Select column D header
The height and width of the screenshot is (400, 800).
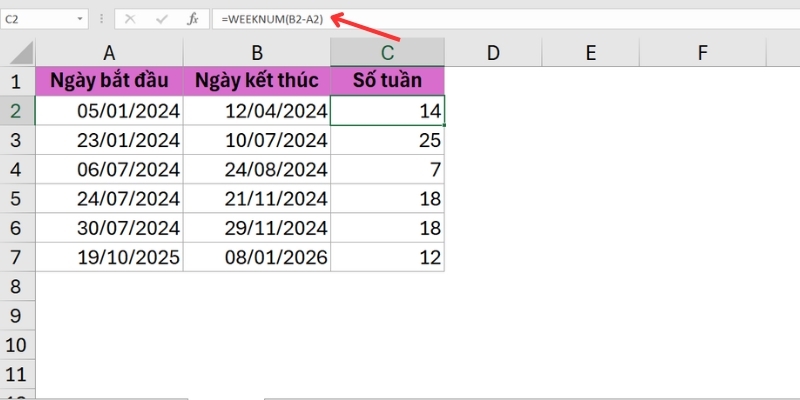[492, 52]
